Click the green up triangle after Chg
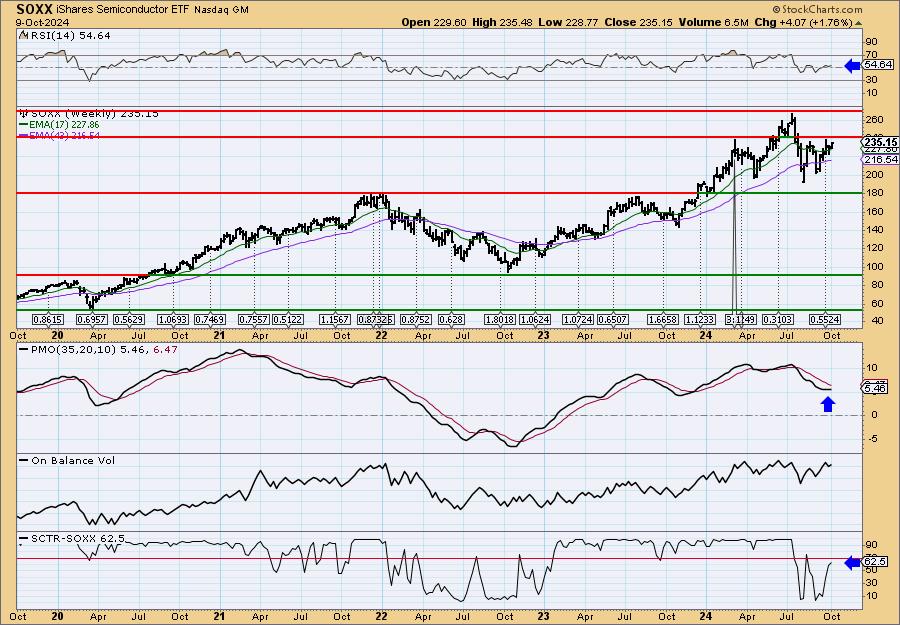This screenshot has width=900, height=625. tap(859, 23)
